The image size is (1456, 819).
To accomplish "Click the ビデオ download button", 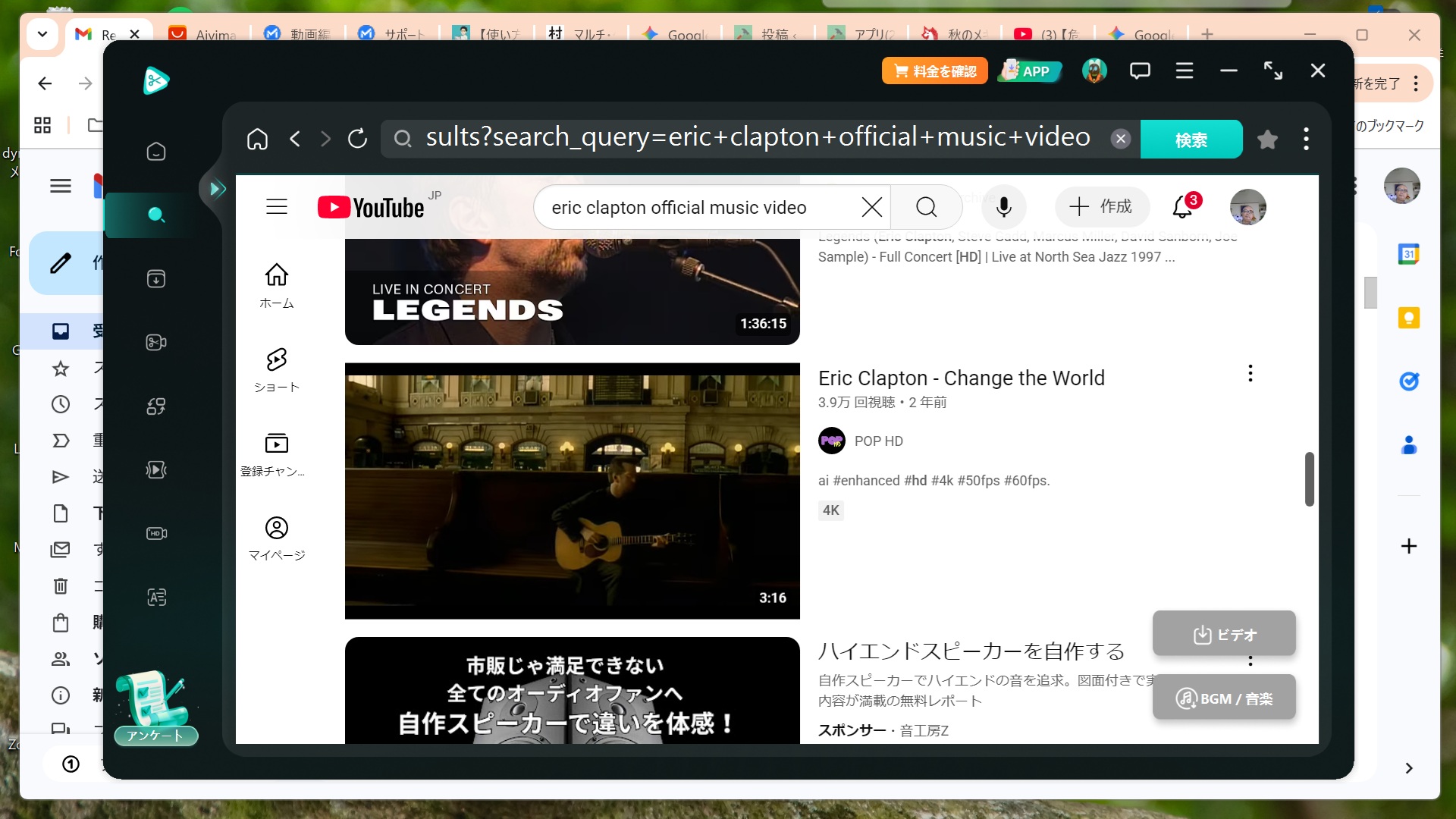I will click(1224, 634).
